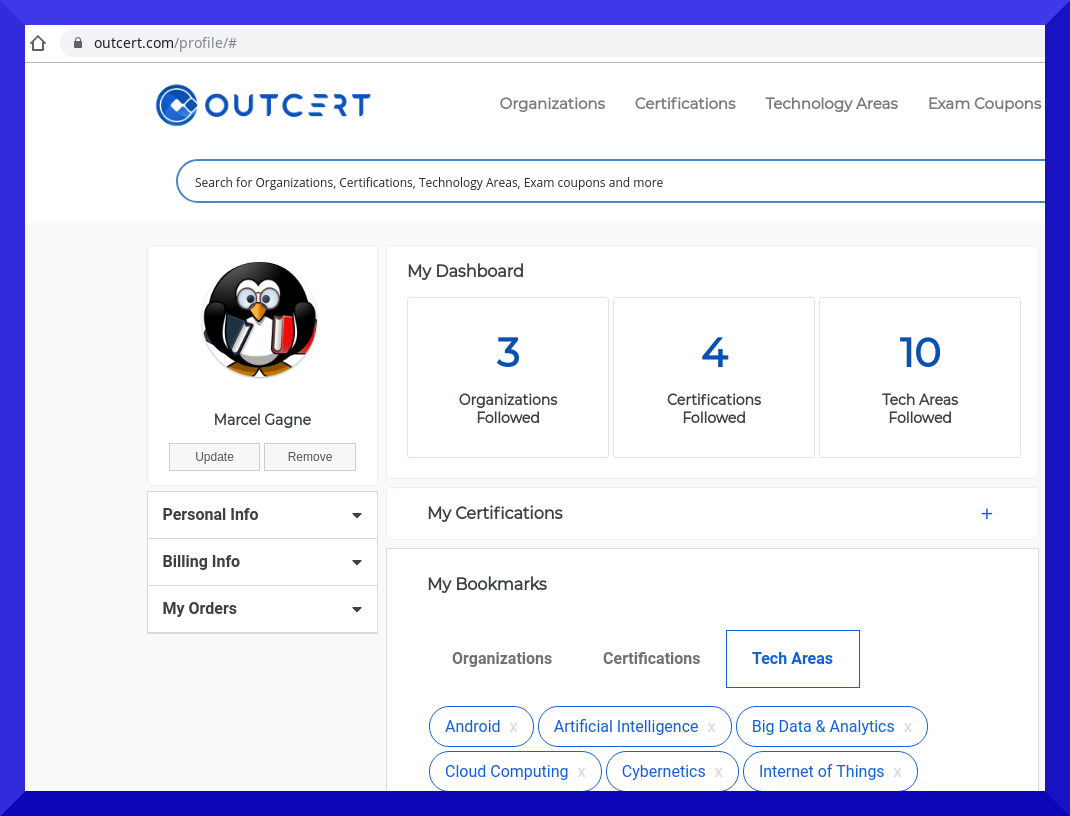Remove the Android bookmark tag
The image size is (1070, 816).
tap(514, 727)
